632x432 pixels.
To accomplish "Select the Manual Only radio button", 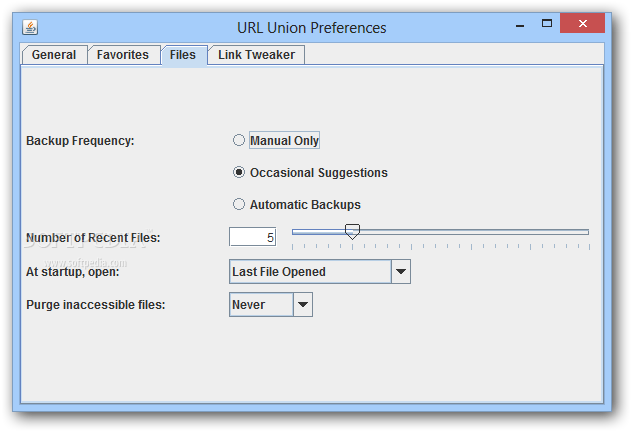I will pyautogui.click(x=239, y=140).
